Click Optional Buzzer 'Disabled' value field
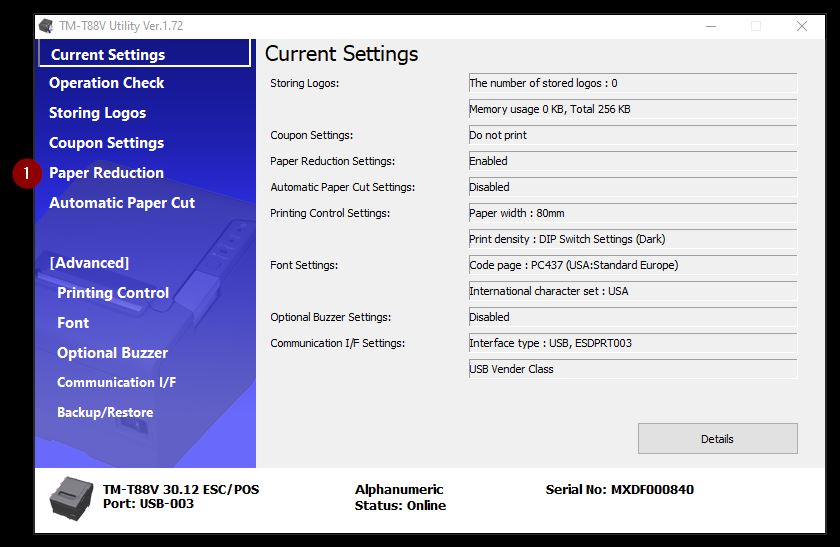This screenshot has width=840, height=547. (633, 317)
